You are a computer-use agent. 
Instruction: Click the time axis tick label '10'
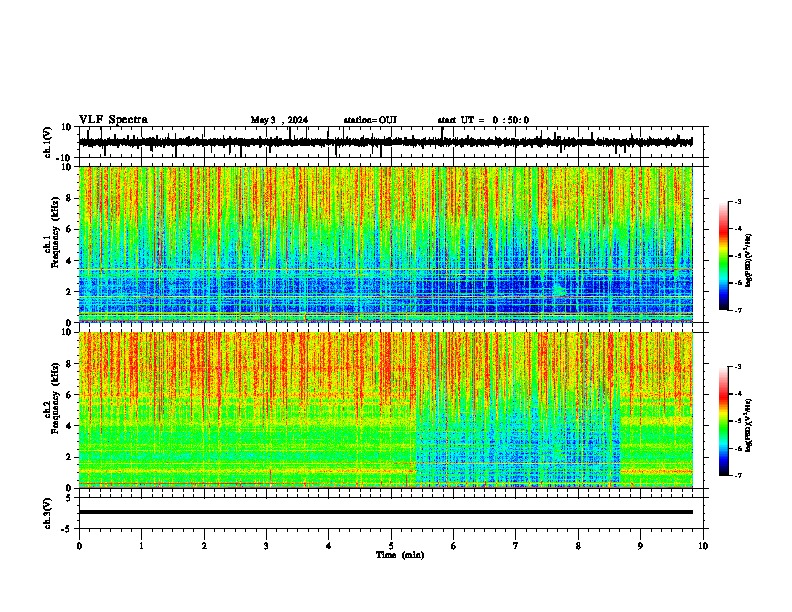[703, 546]
